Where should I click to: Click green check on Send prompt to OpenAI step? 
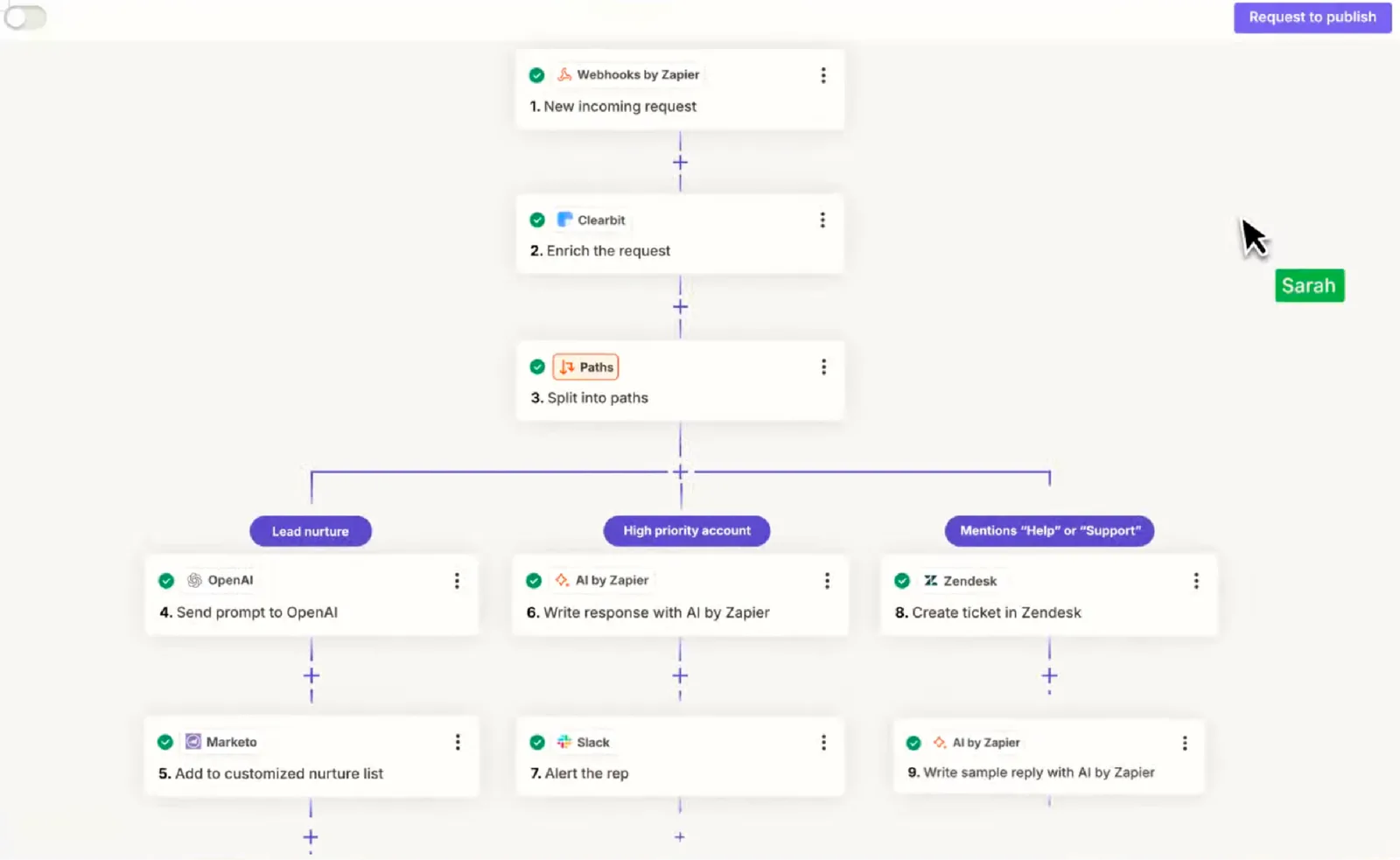(x=165, y=580)
